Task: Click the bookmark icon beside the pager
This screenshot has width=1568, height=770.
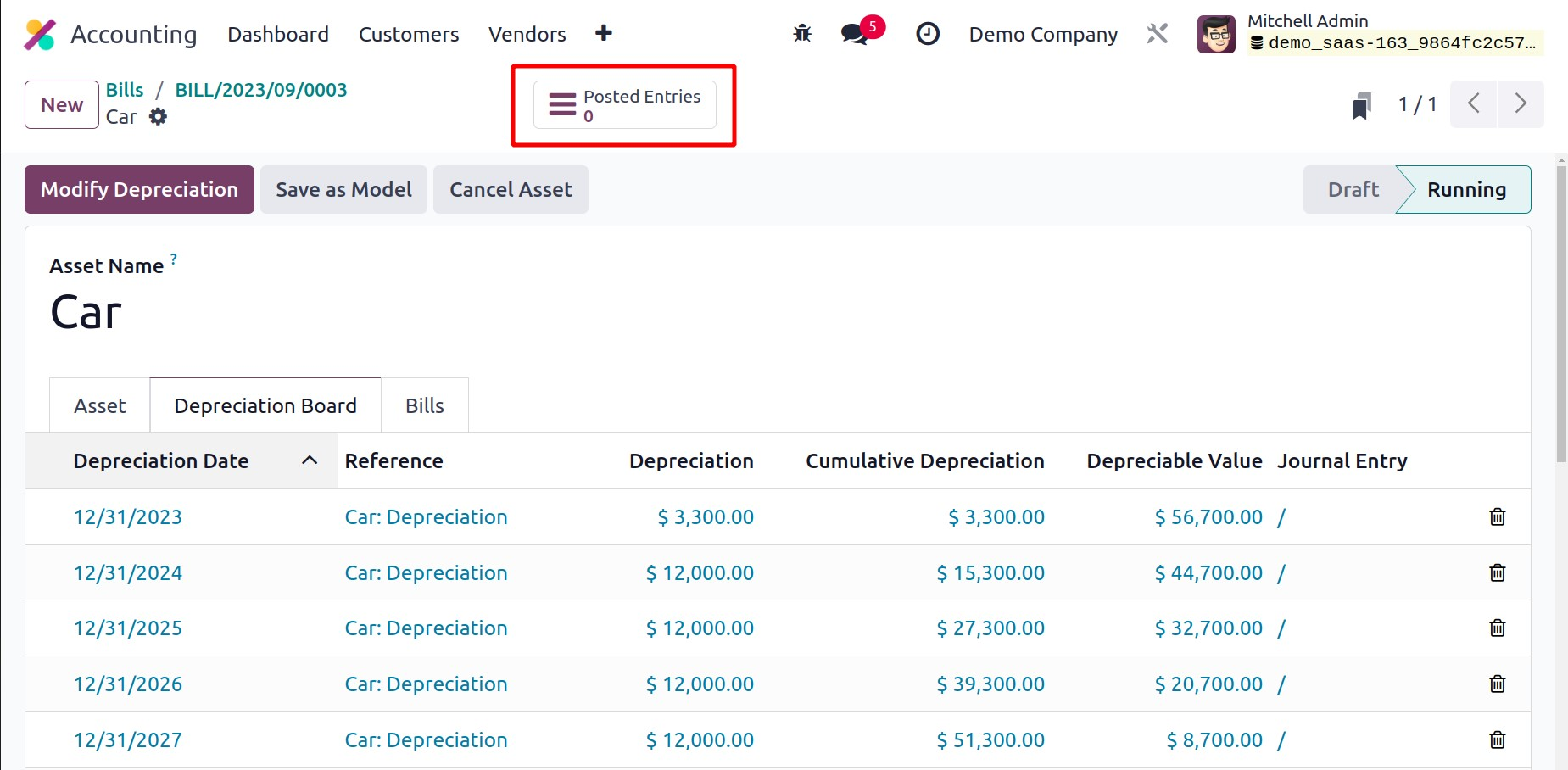Action: pyautogui.click(x=1361, y=105)
